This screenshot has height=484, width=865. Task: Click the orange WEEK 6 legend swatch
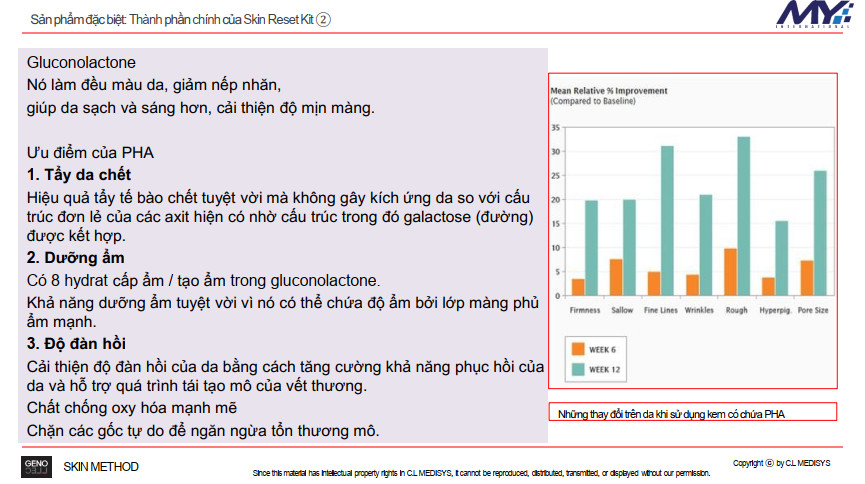coord(578,349)
